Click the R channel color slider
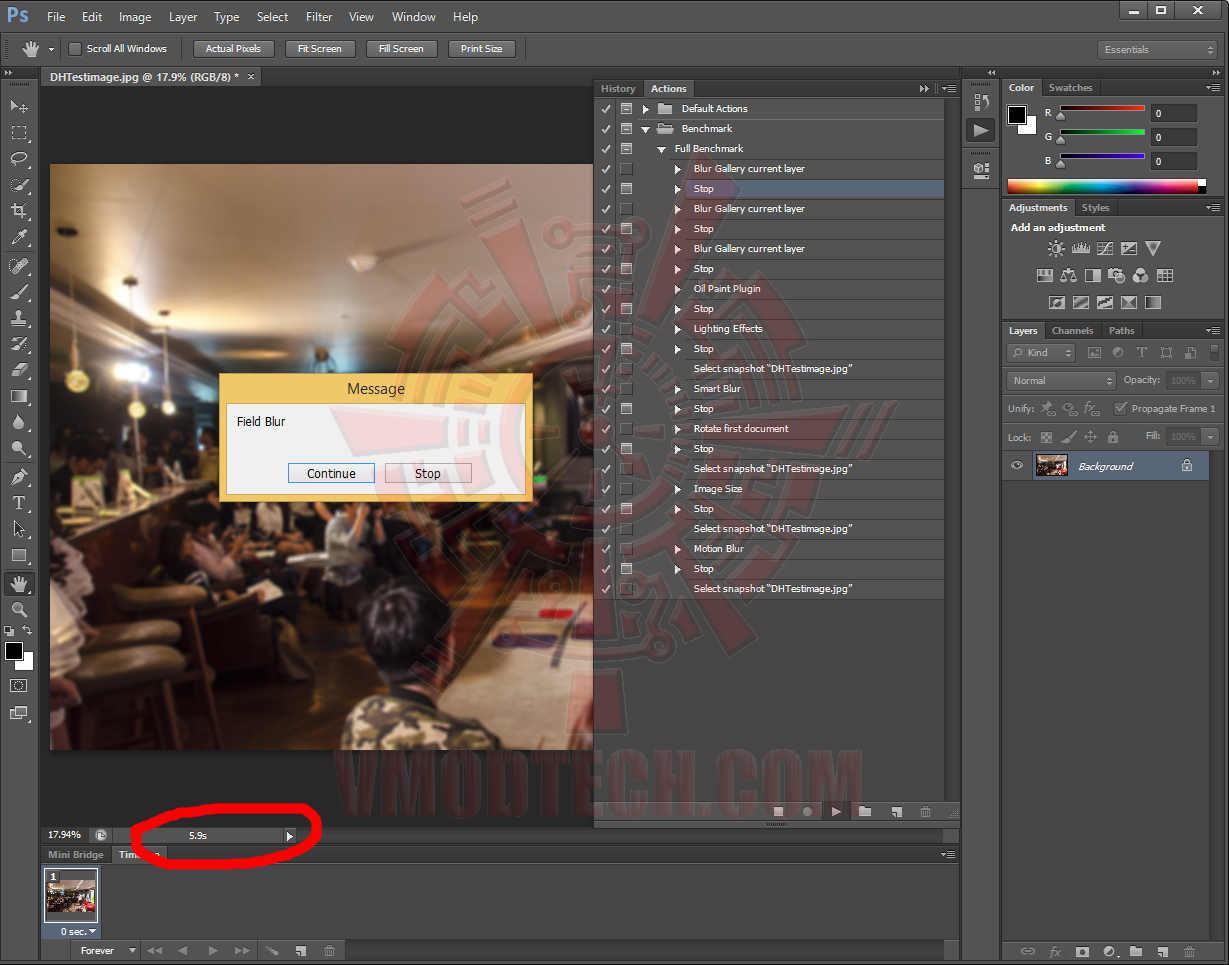 click(1102, 111)
